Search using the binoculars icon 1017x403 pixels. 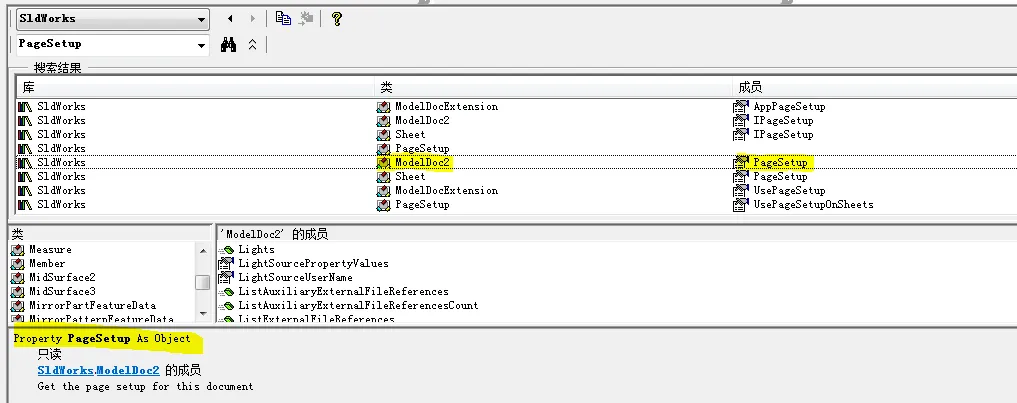[x=228, y=45]
